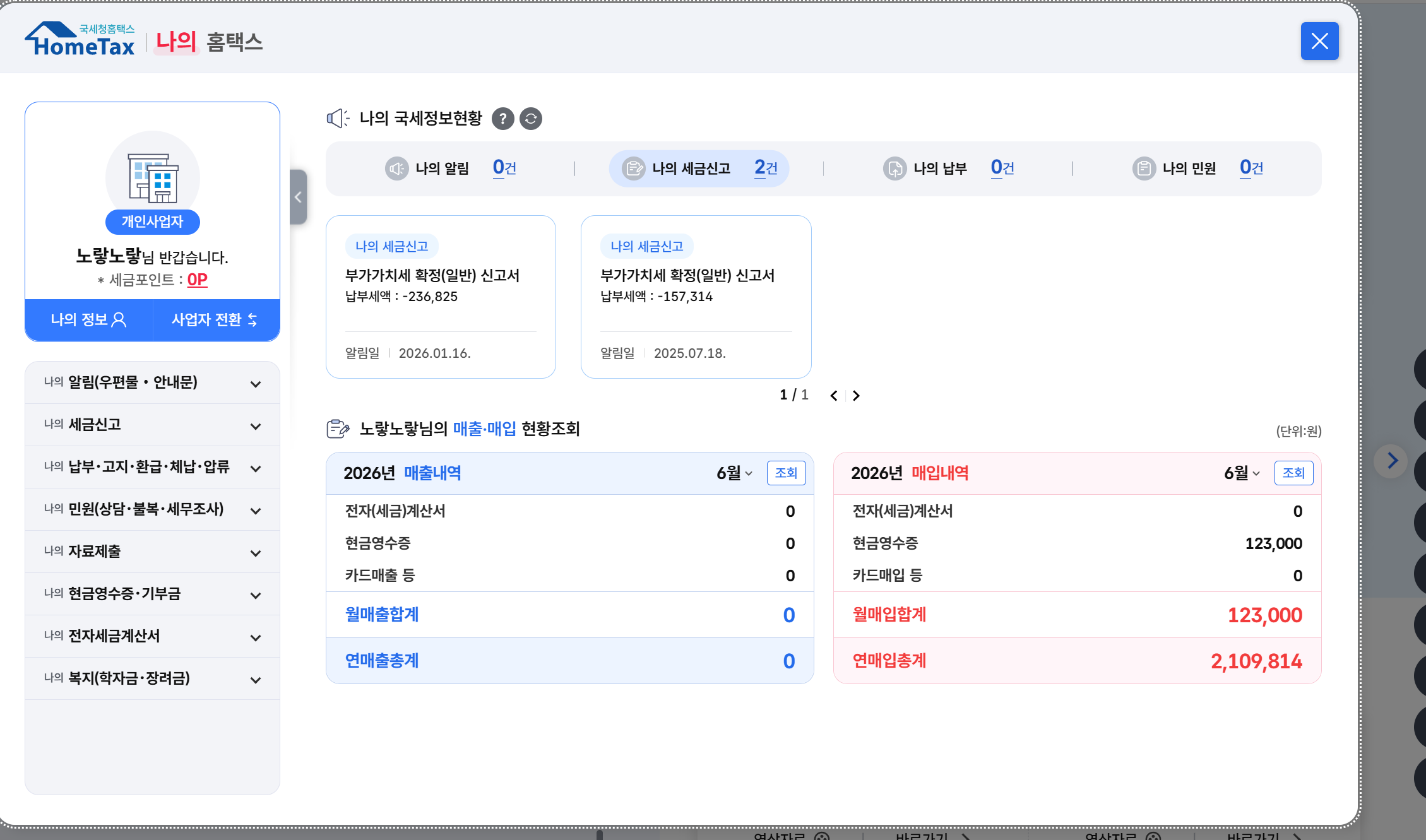Click the HomeTax logo
Image resolution: width=1426 pixels, height=840 pixels.
(x=80, y=40)
